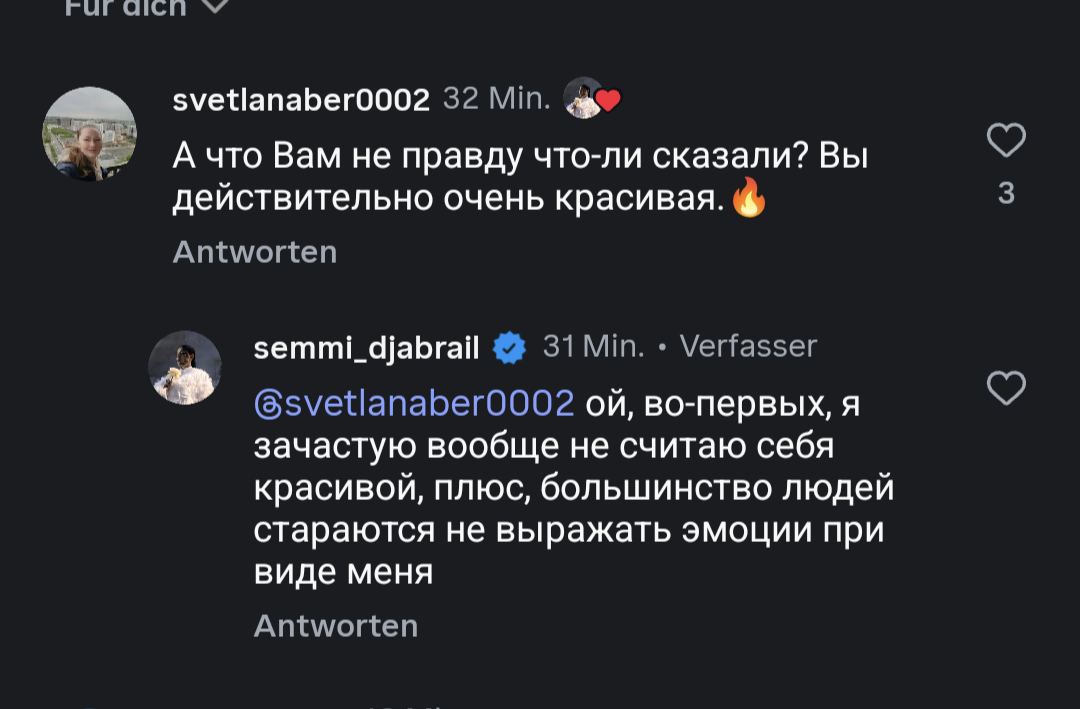This screenshot has width=1080, height=709.
Task: Reply via Antworten under svetlanaber0002's comment
Action: point(254,251)
